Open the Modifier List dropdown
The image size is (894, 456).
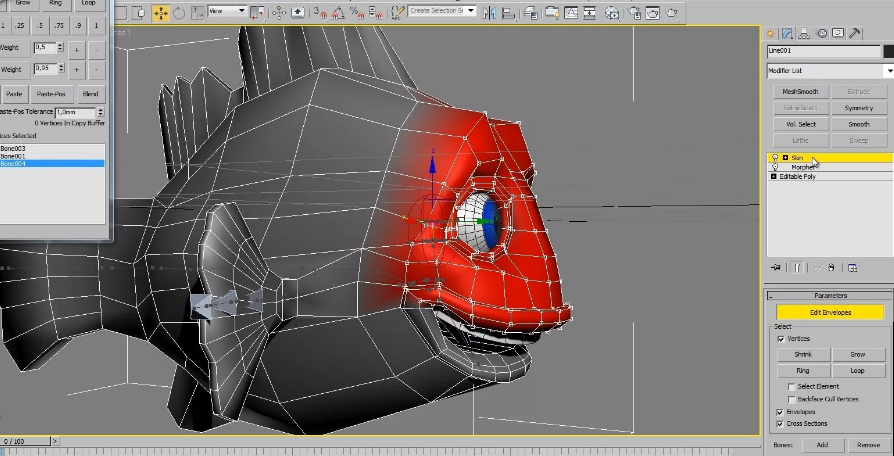[x=888, y=71]
